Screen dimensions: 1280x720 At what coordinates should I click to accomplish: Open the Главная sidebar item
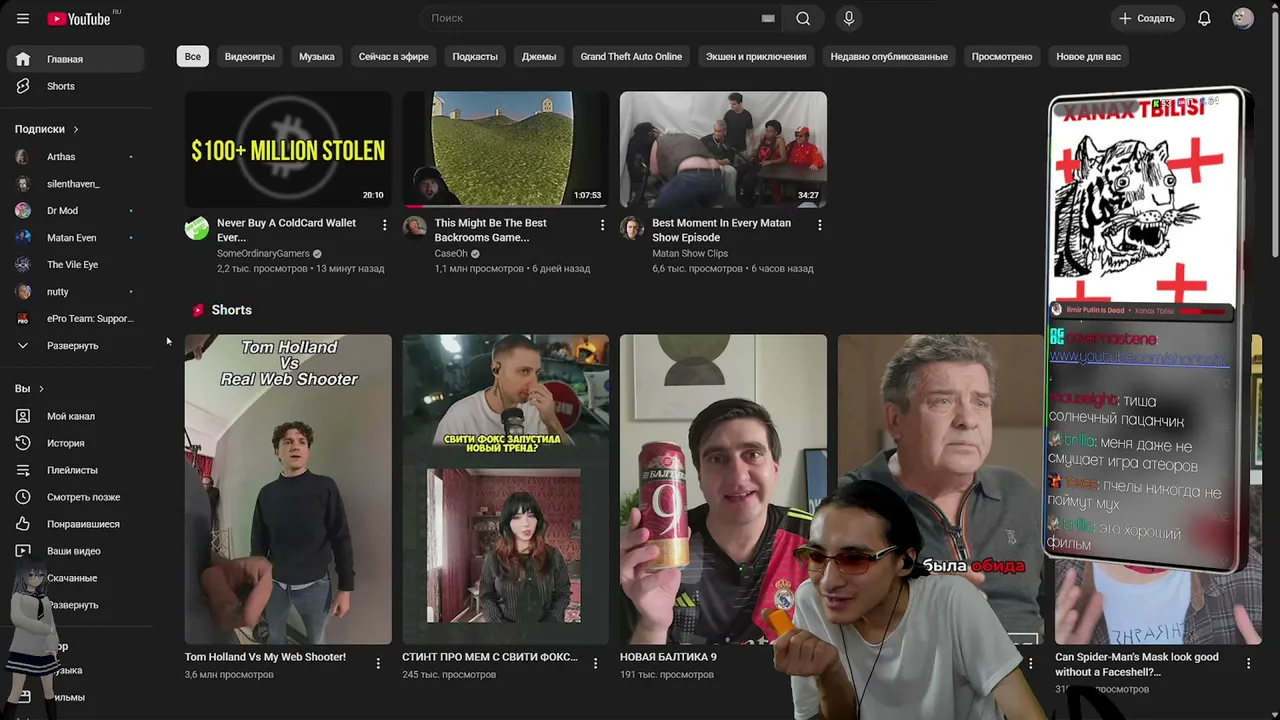76,59
